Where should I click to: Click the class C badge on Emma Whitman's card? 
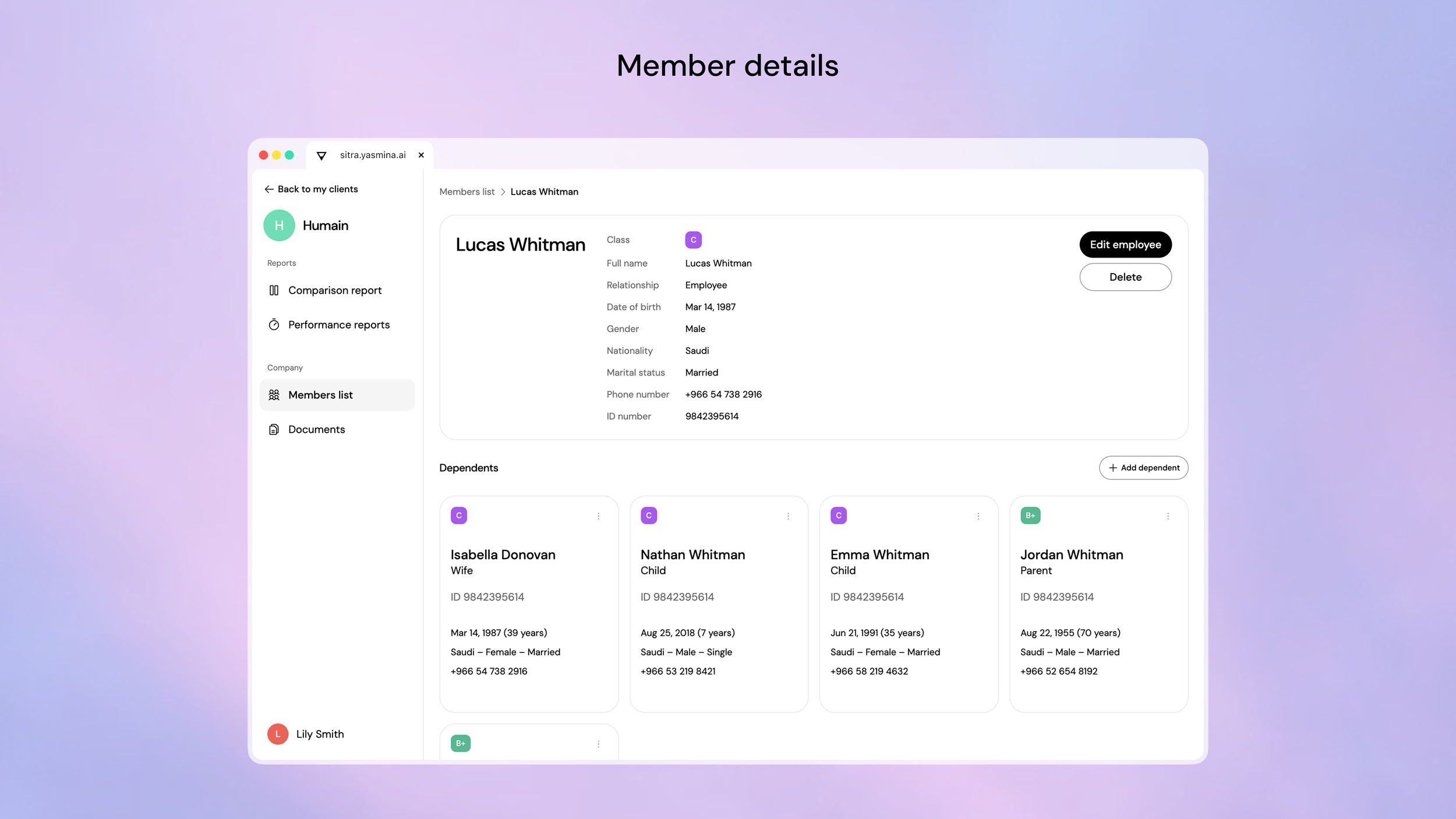(839, 516)
